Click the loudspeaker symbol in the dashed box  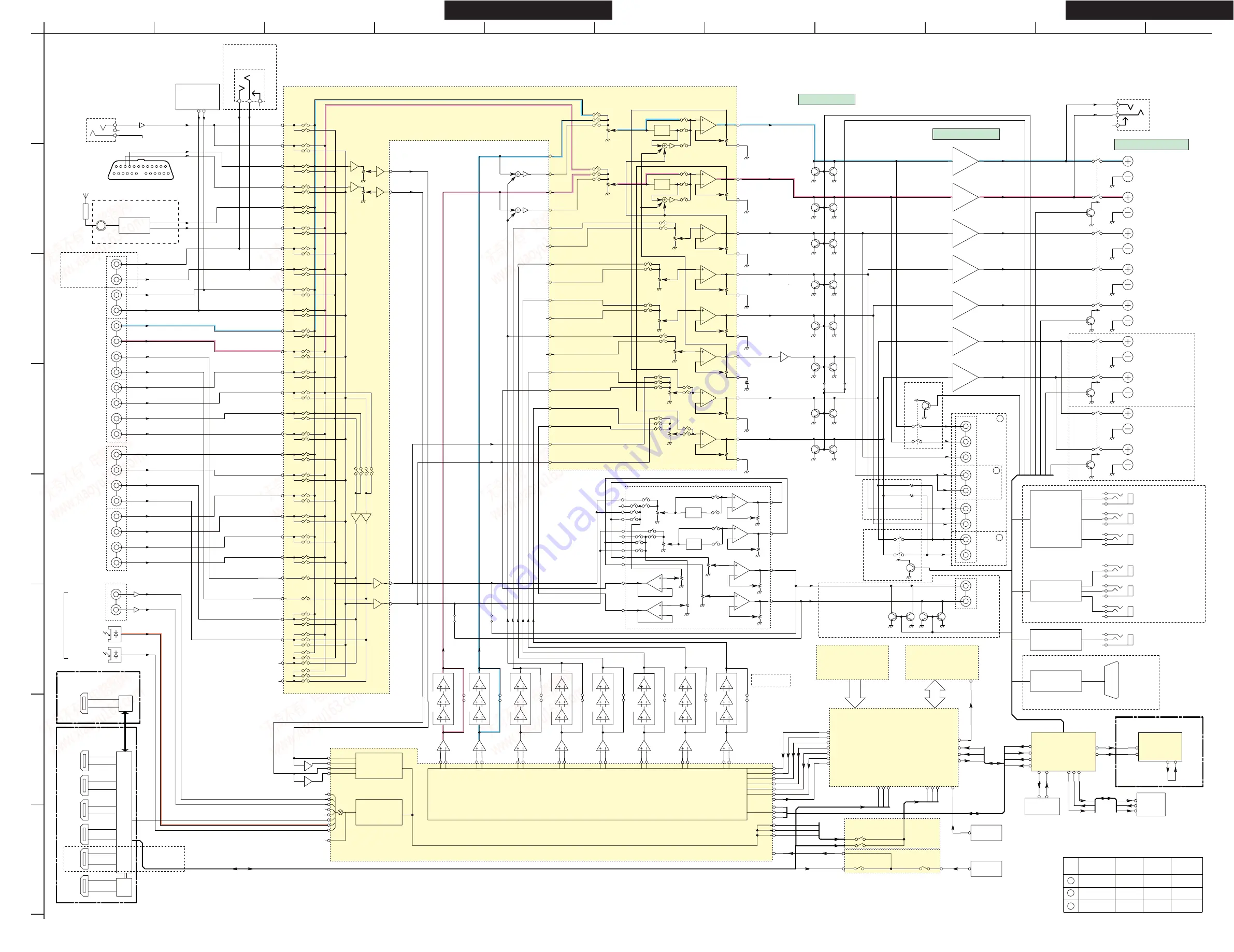click(x=1111, y=680)
